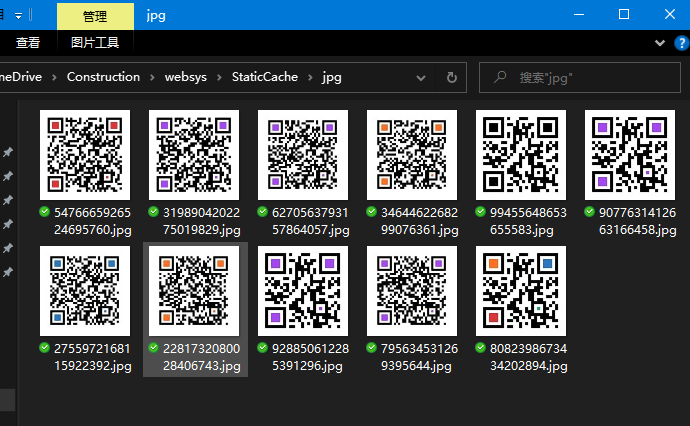Expand the arrow after websys breadcrumb

(219, 77)
